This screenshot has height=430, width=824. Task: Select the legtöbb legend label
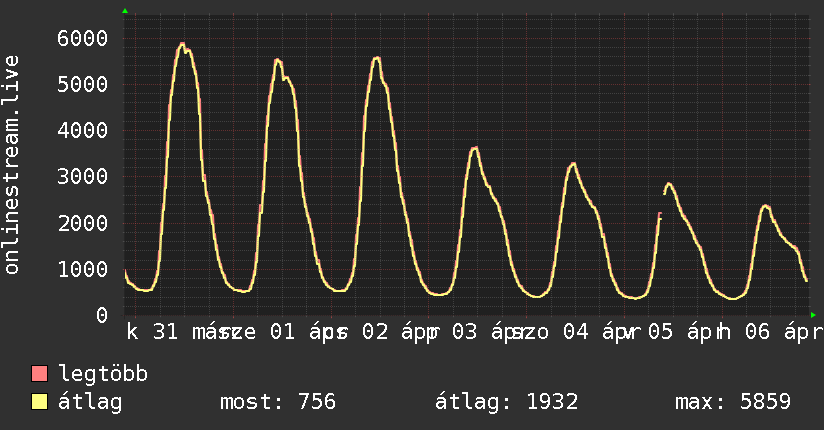[103, 374]
